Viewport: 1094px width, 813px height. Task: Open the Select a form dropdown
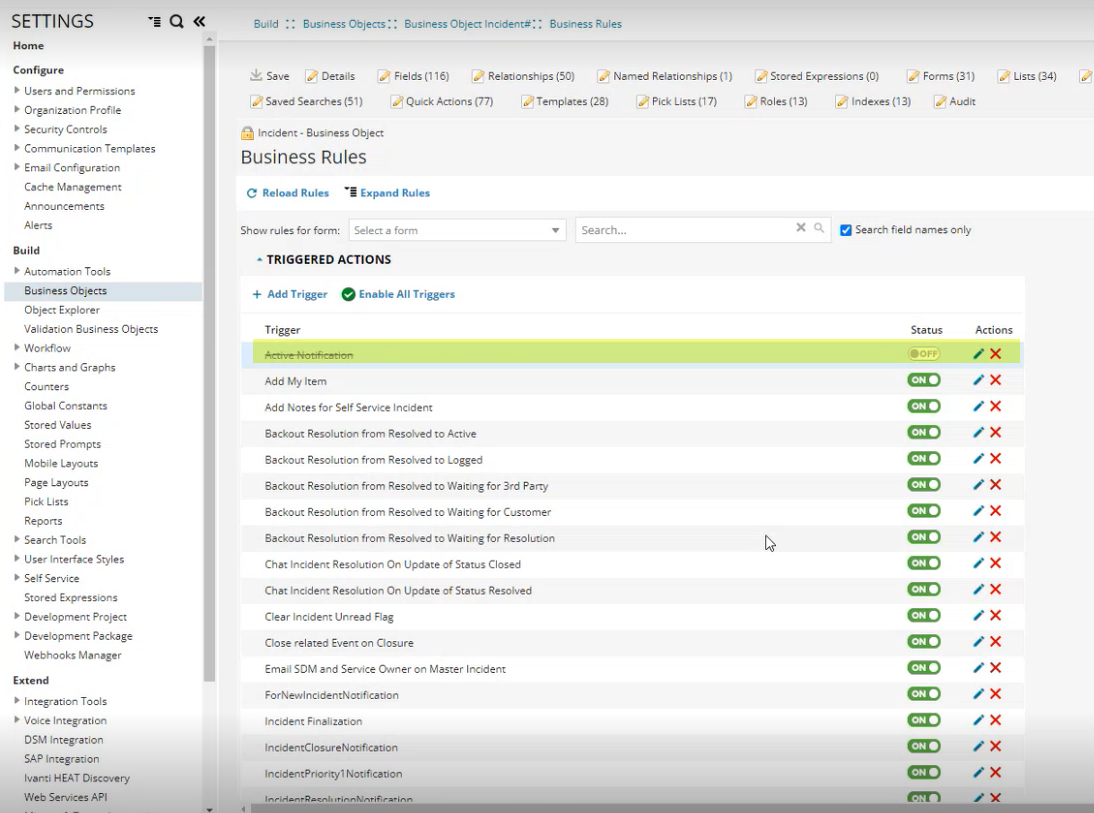pyautogui.click(x=457, y=230)
